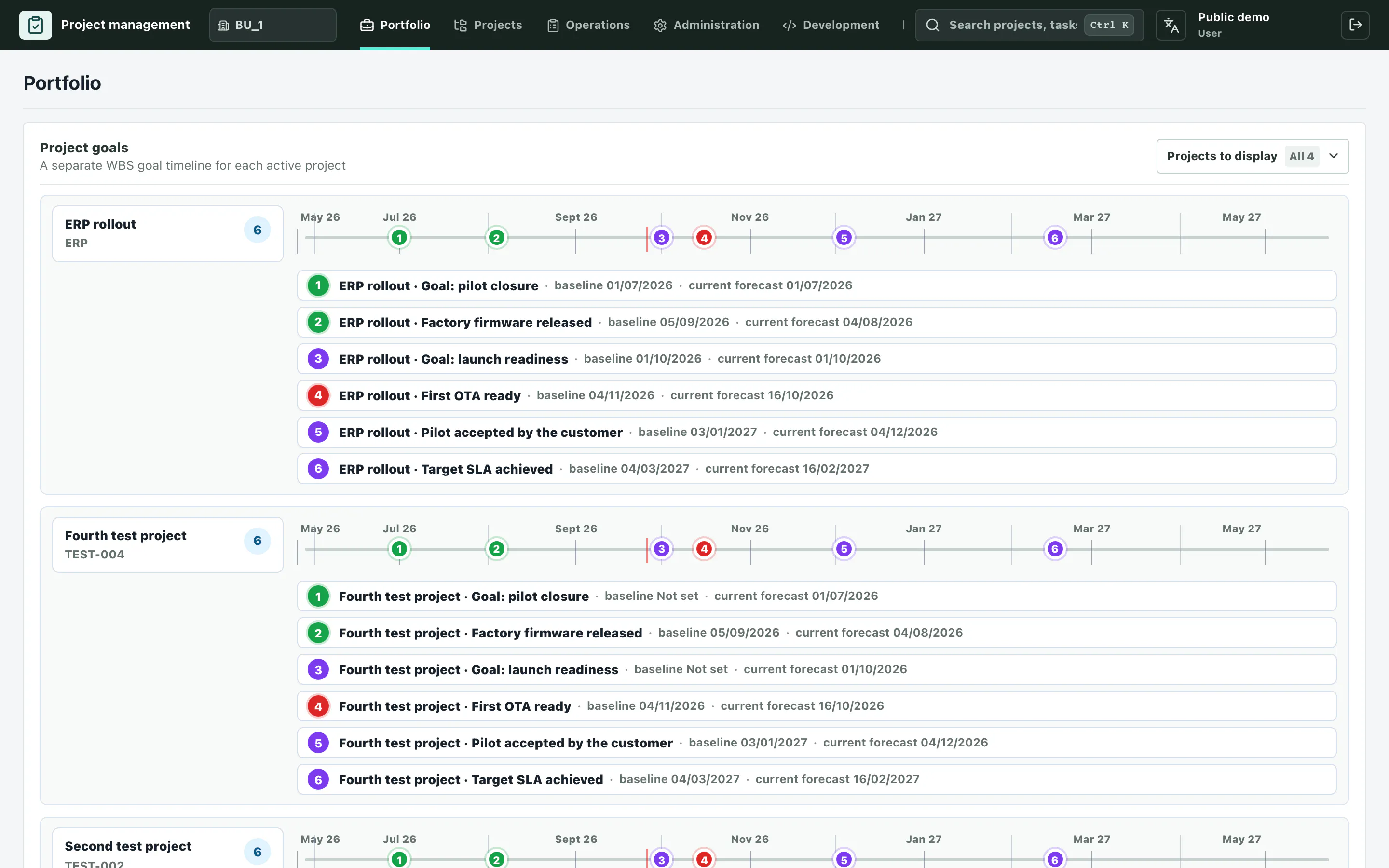The height and width of the screenshot is (868, 1389).
Task: Select red marker 4 on Fourth test project timeline
Action: tap(704, 549)
